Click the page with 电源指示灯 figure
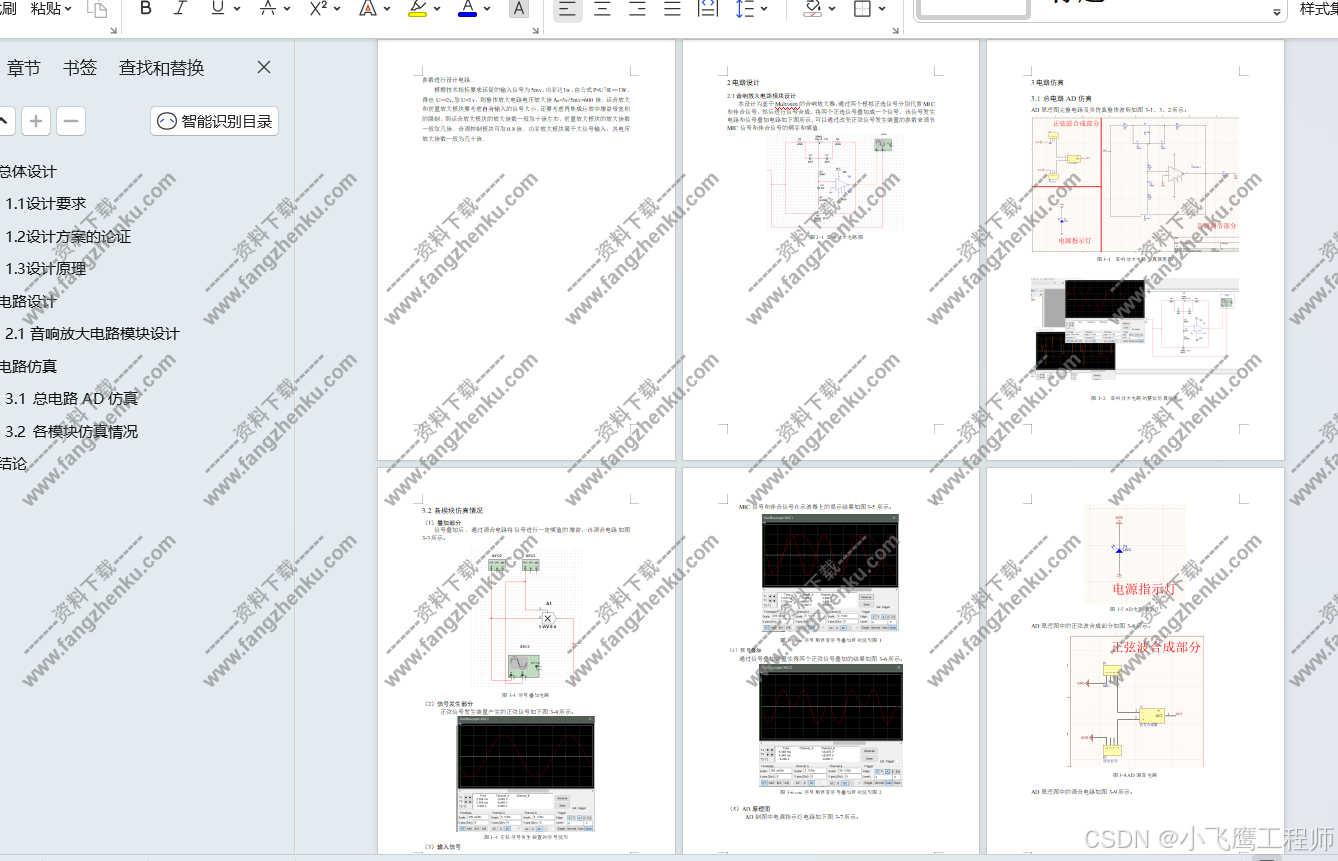 pyautogui.click(x=1135, y=661)
